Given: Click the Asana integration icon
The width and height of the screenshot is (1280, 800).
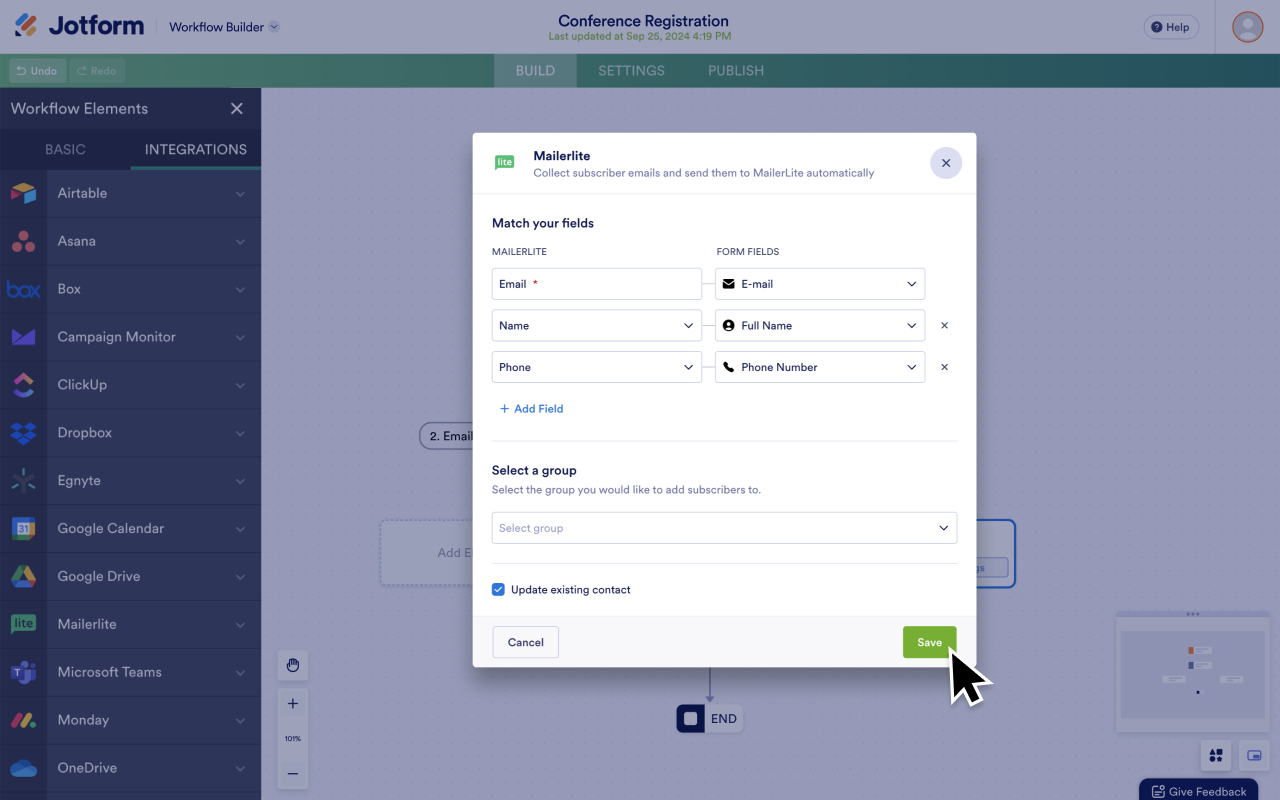Looking at the screenshot, I should (23, 241).
